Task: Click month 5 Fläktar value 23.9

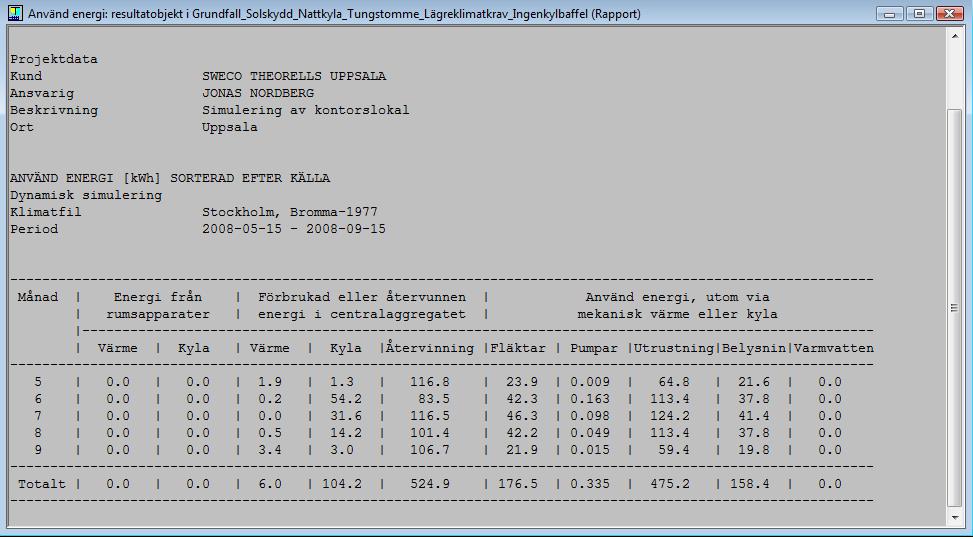Action: click(x=521, y=382)
